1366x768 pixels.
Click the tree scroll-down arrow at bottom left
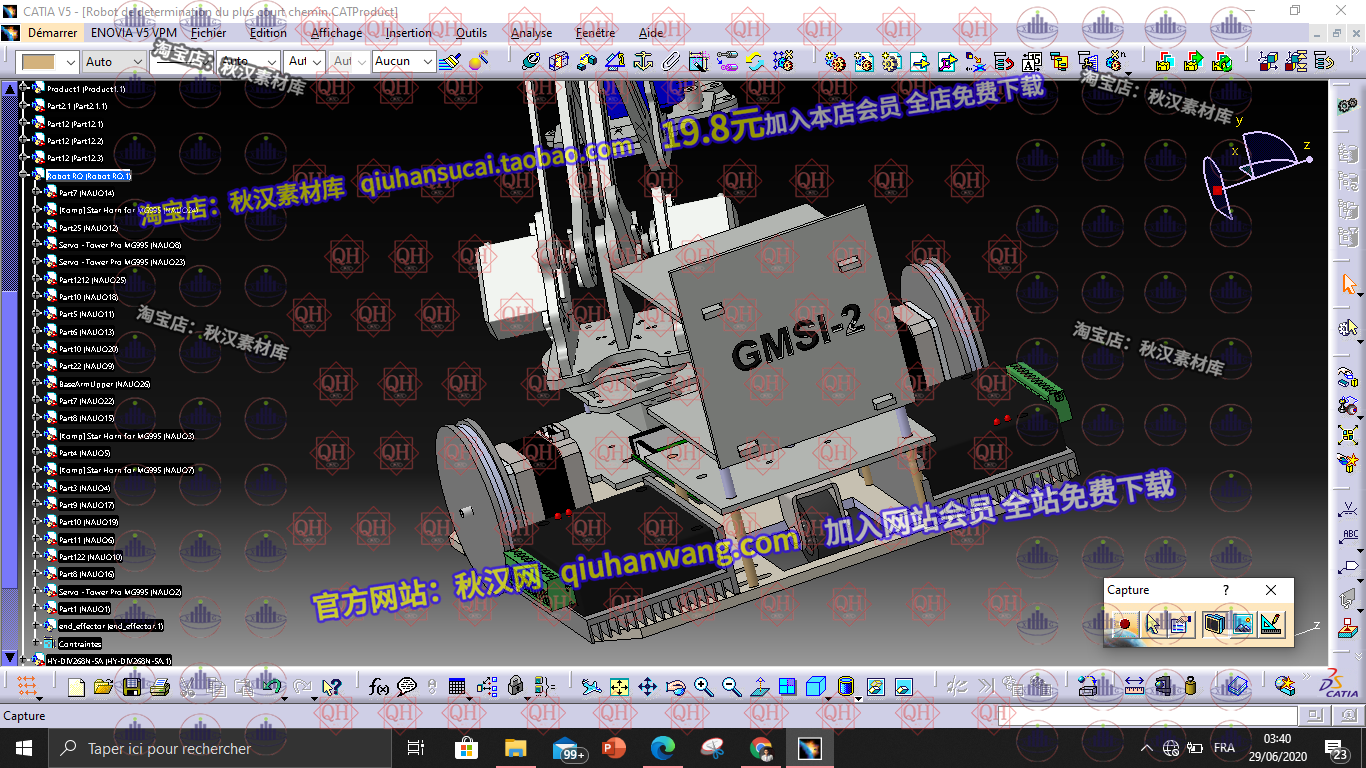(10, 658)
